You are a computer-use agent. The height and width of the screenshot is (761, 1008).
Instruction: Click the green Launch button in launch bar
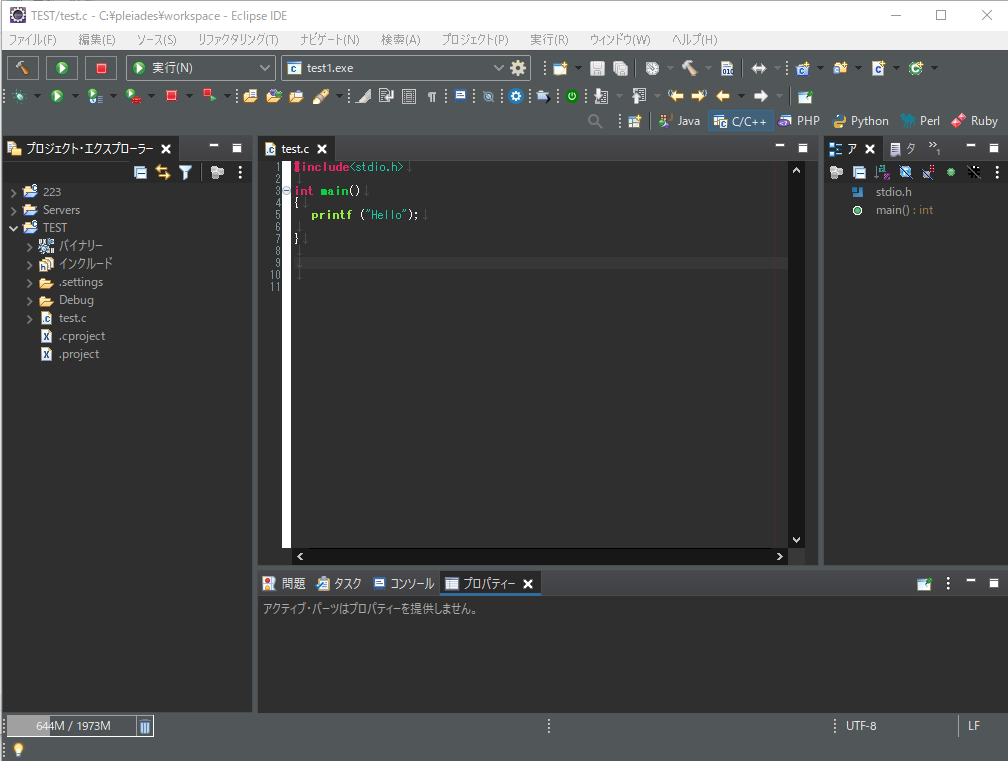click(x=62, y=67)
